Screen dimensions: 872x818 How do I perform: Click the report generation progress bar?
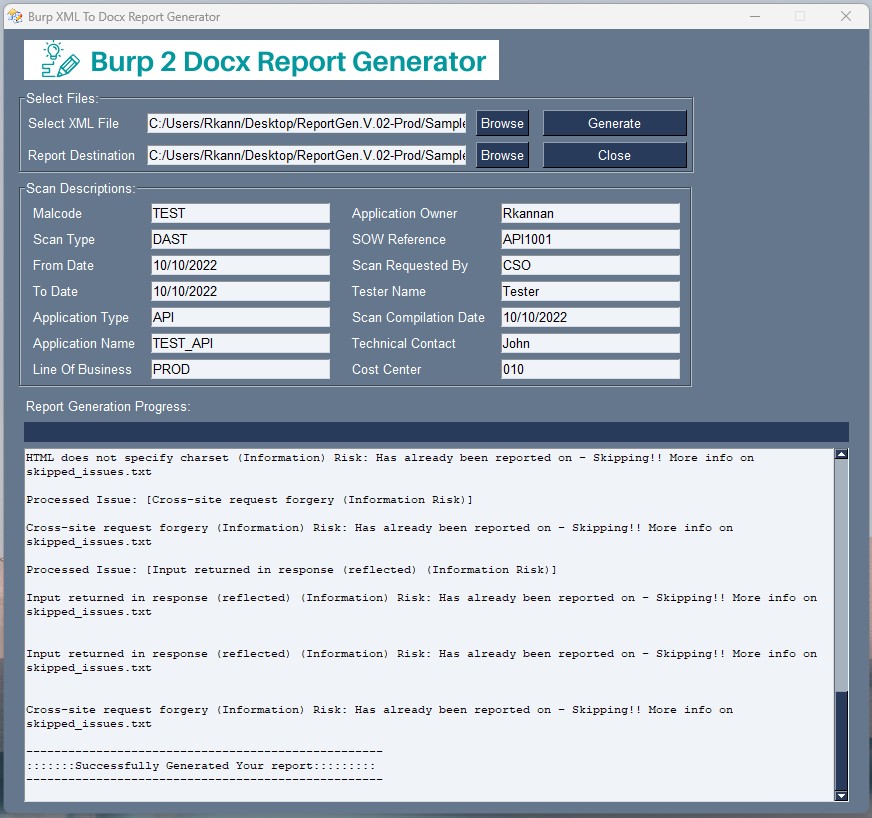pos(436,432)
